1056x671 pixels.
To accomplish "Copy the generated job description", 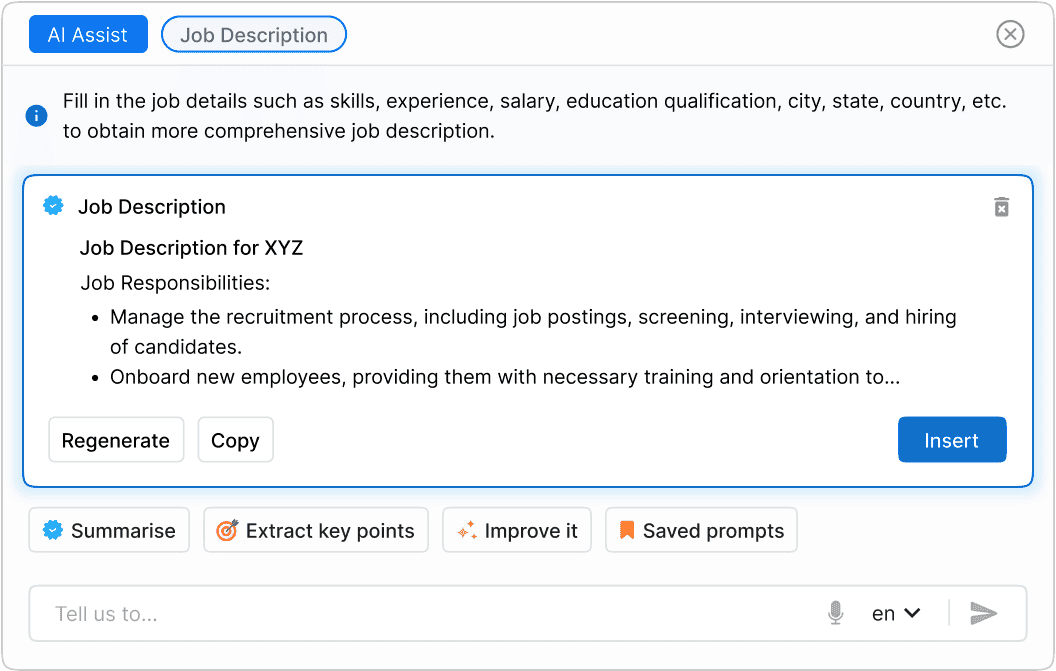I will pos(235,440).
